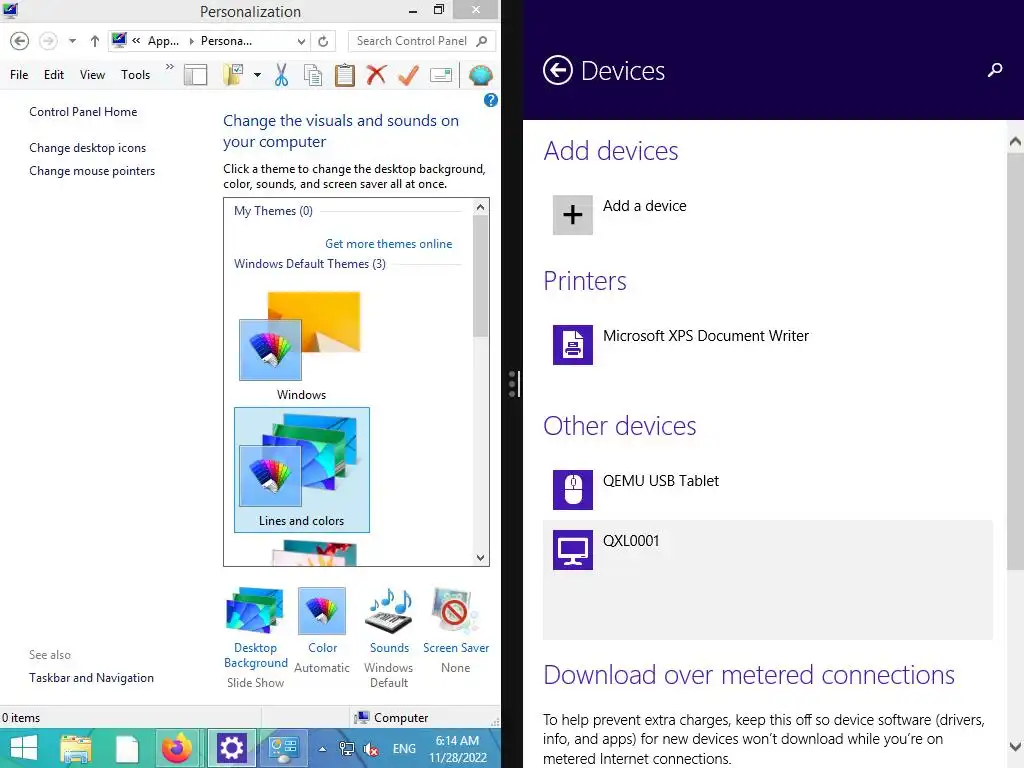Screen dimensions: 1024x768
Task: Click the blank document taskbar icon
Action: click(127, 748)
